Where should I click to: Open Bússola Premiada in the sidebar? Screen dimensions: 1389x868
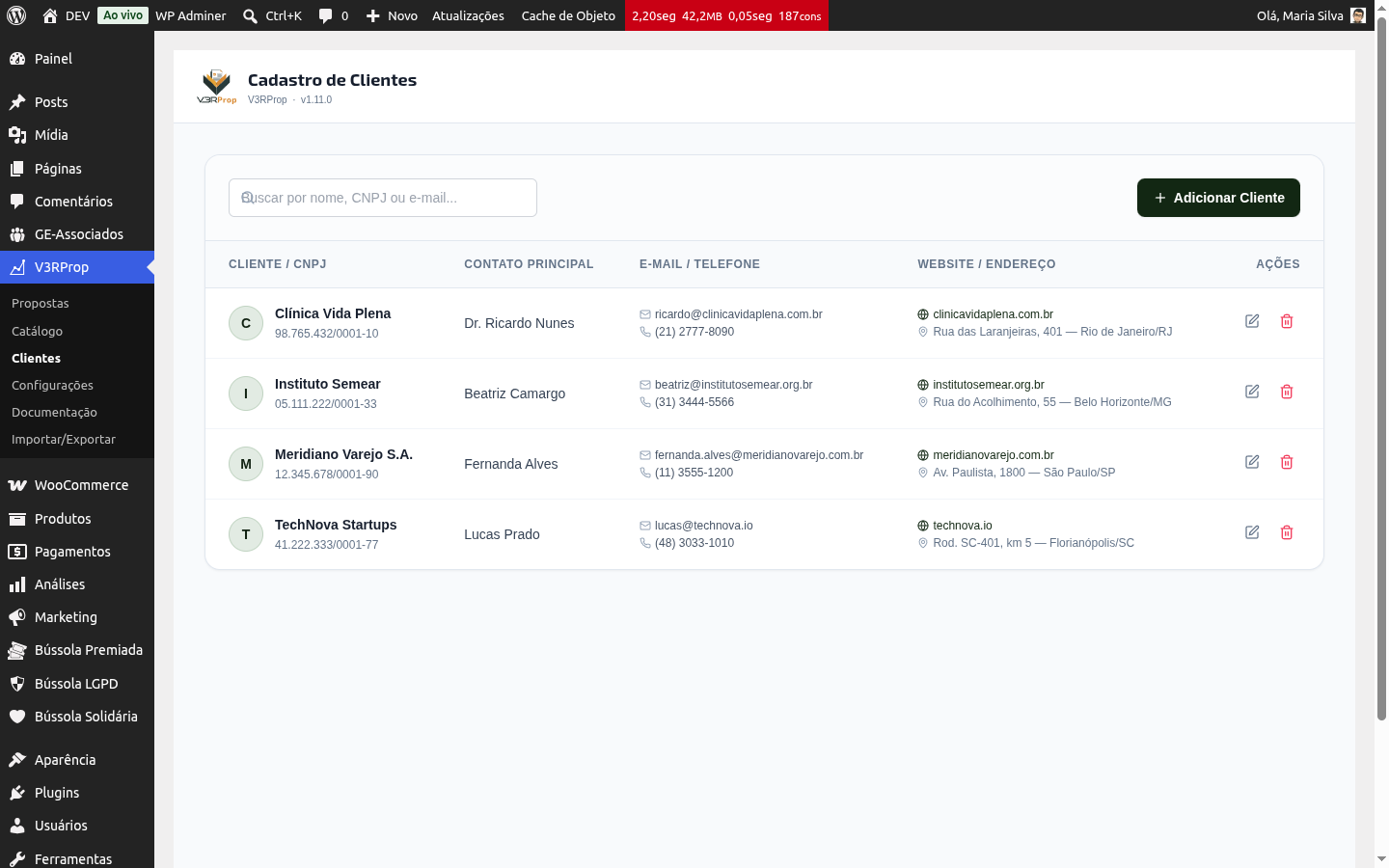pyautogui.click(x=77, y=650)
